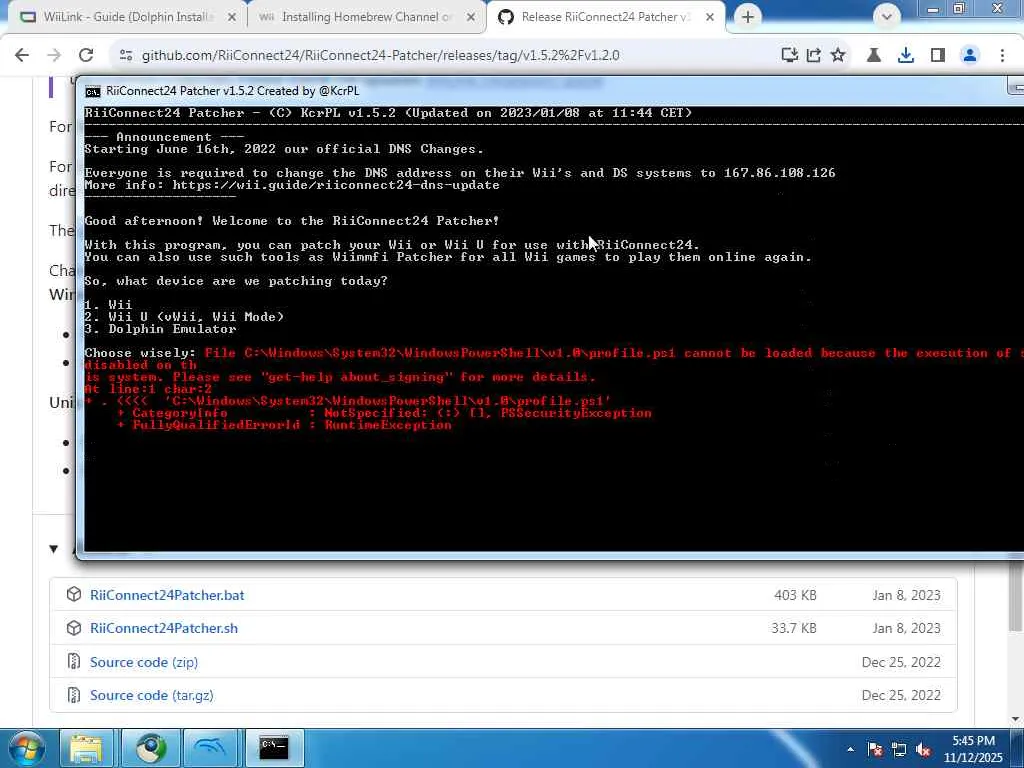Open the Chrome three-dot menu
1024x768 pixels.
click(1002, 56)
